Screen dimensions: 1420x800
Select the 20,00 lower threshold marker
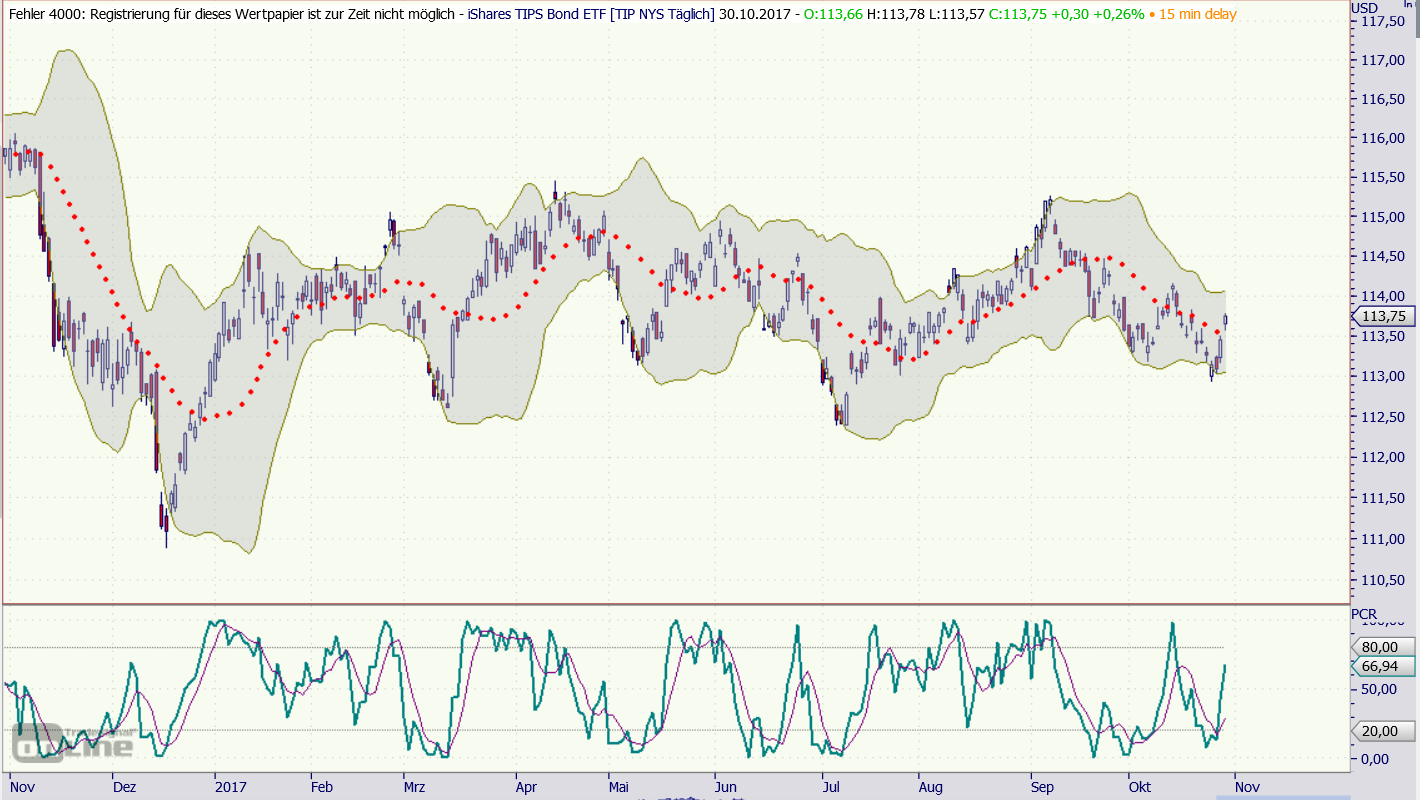pos(1383,731)
